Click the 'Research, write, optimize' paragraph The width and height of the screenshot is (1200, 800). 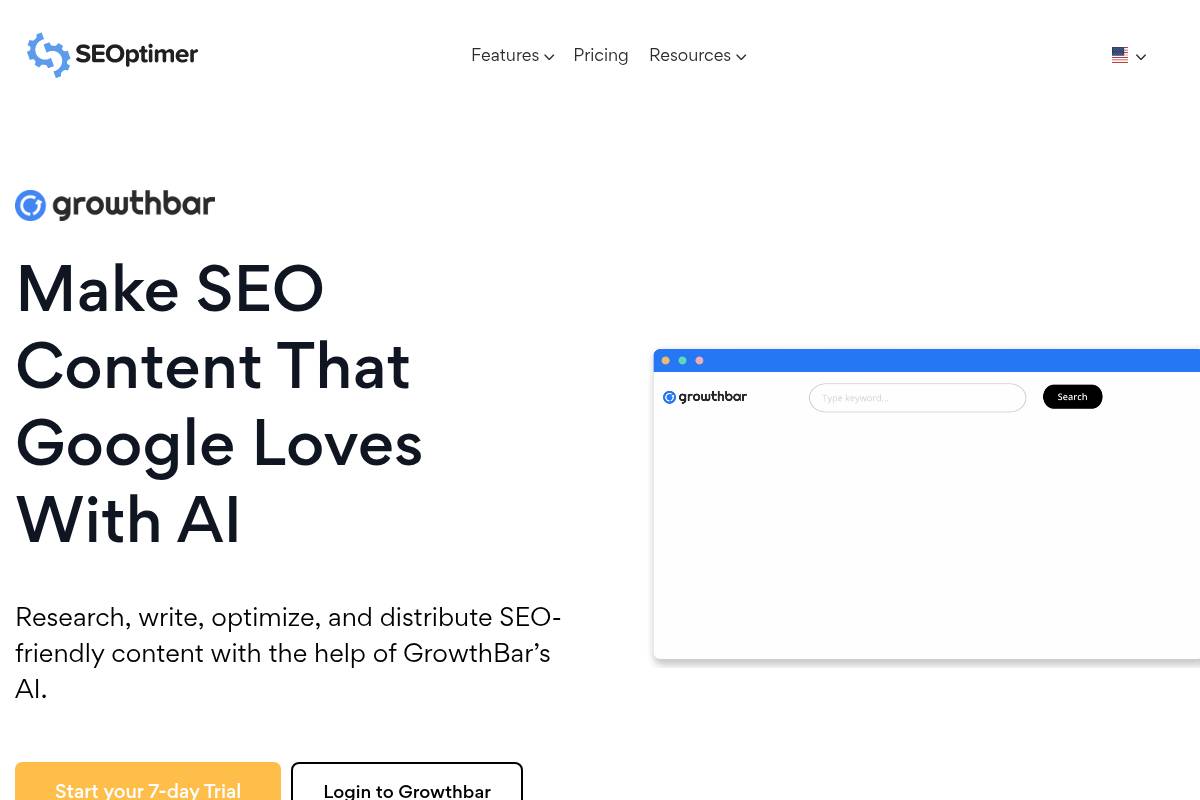pos(288,653)
